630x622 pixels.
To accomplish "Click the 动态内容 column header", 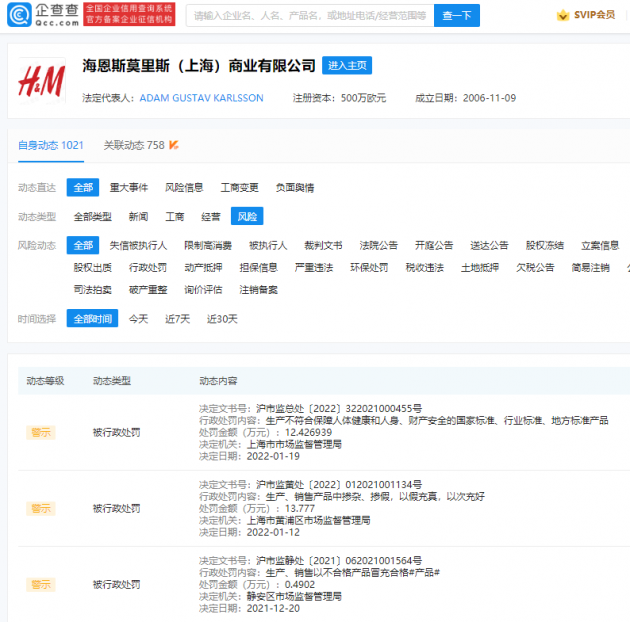I will (218, 381).
